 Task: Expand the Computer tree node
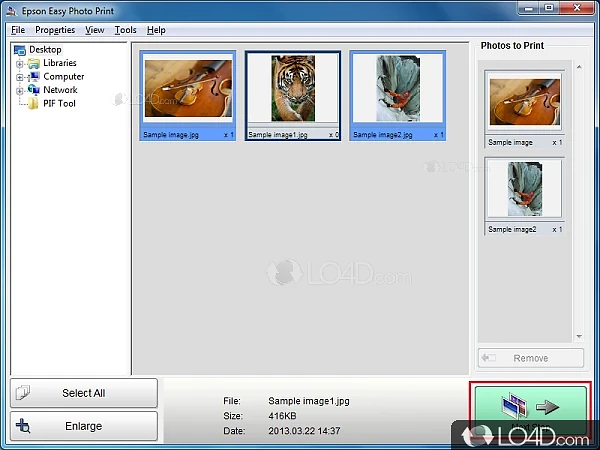click(20, 77)
